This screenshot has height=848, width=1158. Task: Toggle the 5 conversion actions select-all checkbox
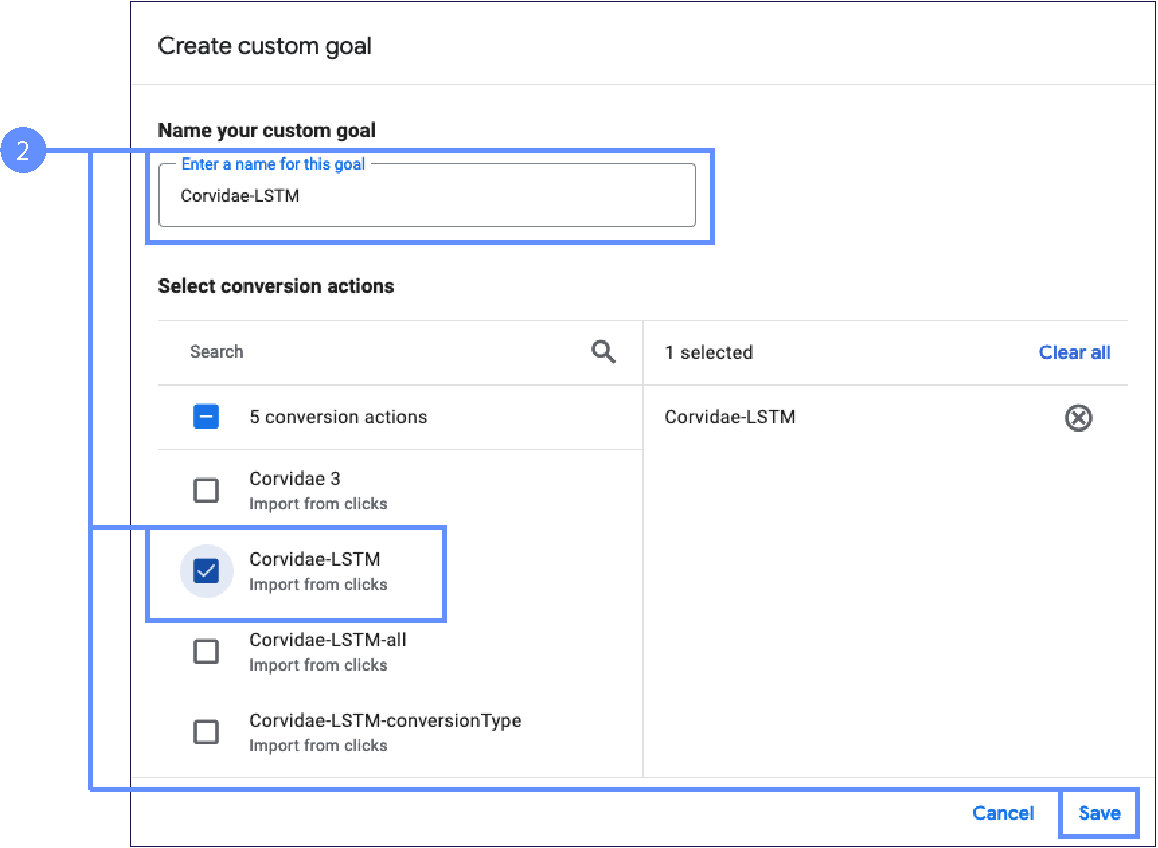pos(206,417)
